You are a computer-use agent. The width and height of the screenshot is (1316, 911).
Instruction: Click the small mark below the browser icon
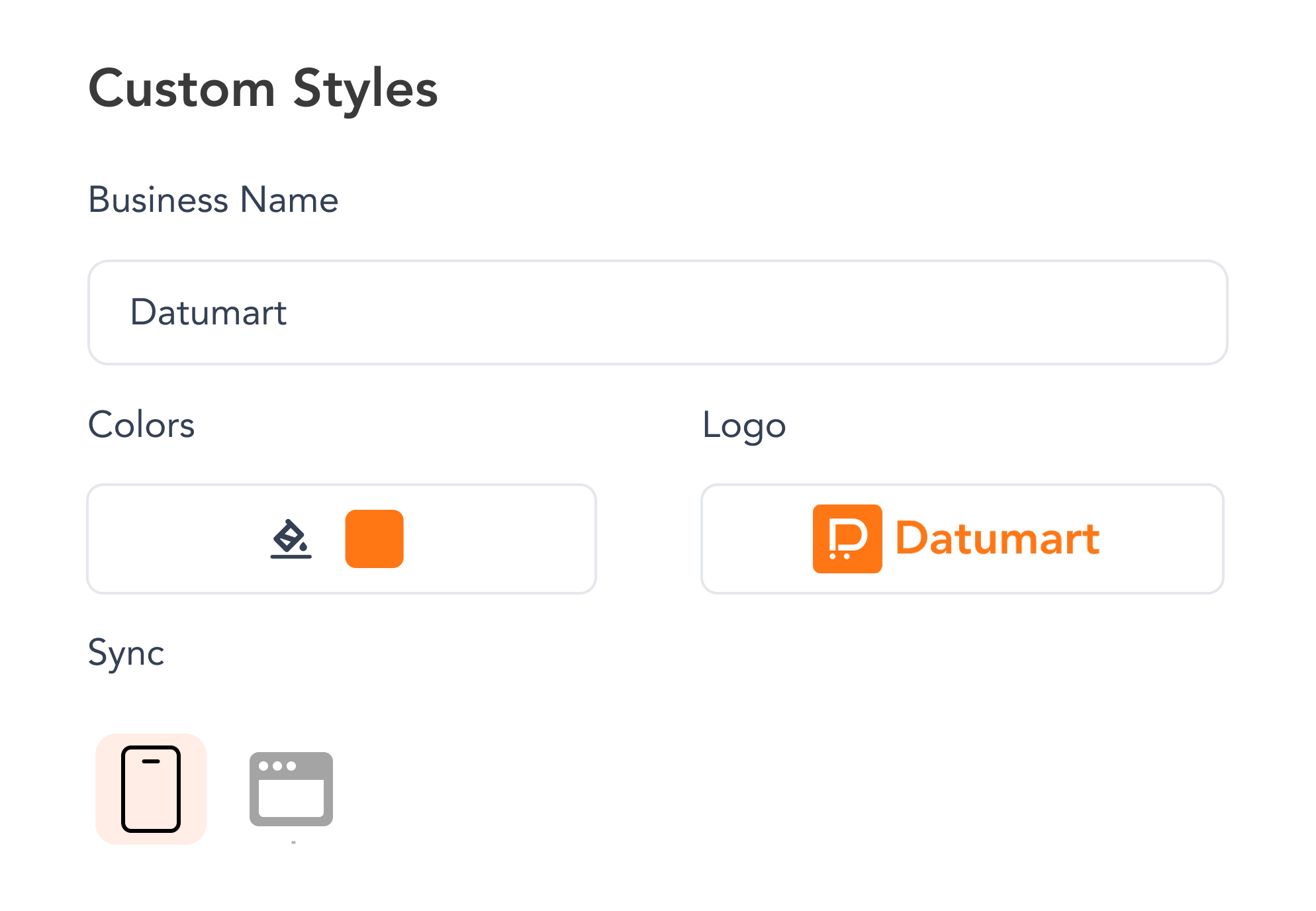(x=293, y=843)
